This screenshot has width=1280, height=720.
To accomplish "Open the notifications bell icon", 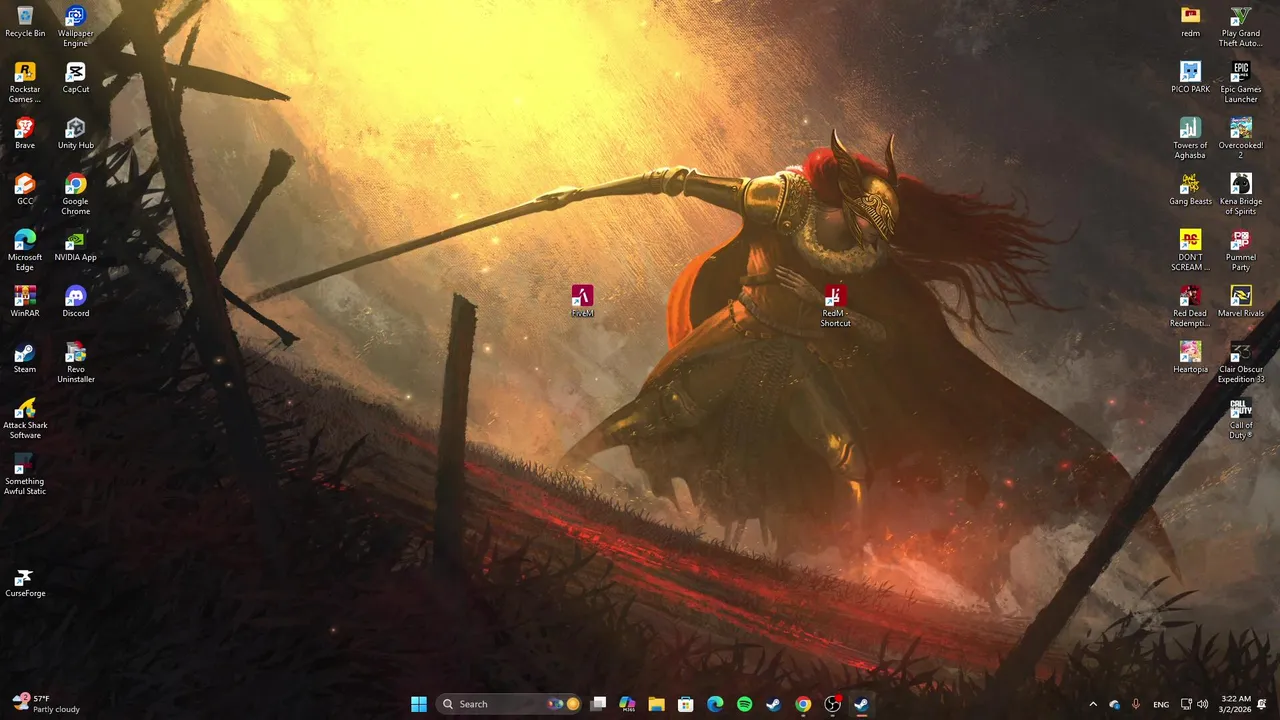I will 1262,704.
